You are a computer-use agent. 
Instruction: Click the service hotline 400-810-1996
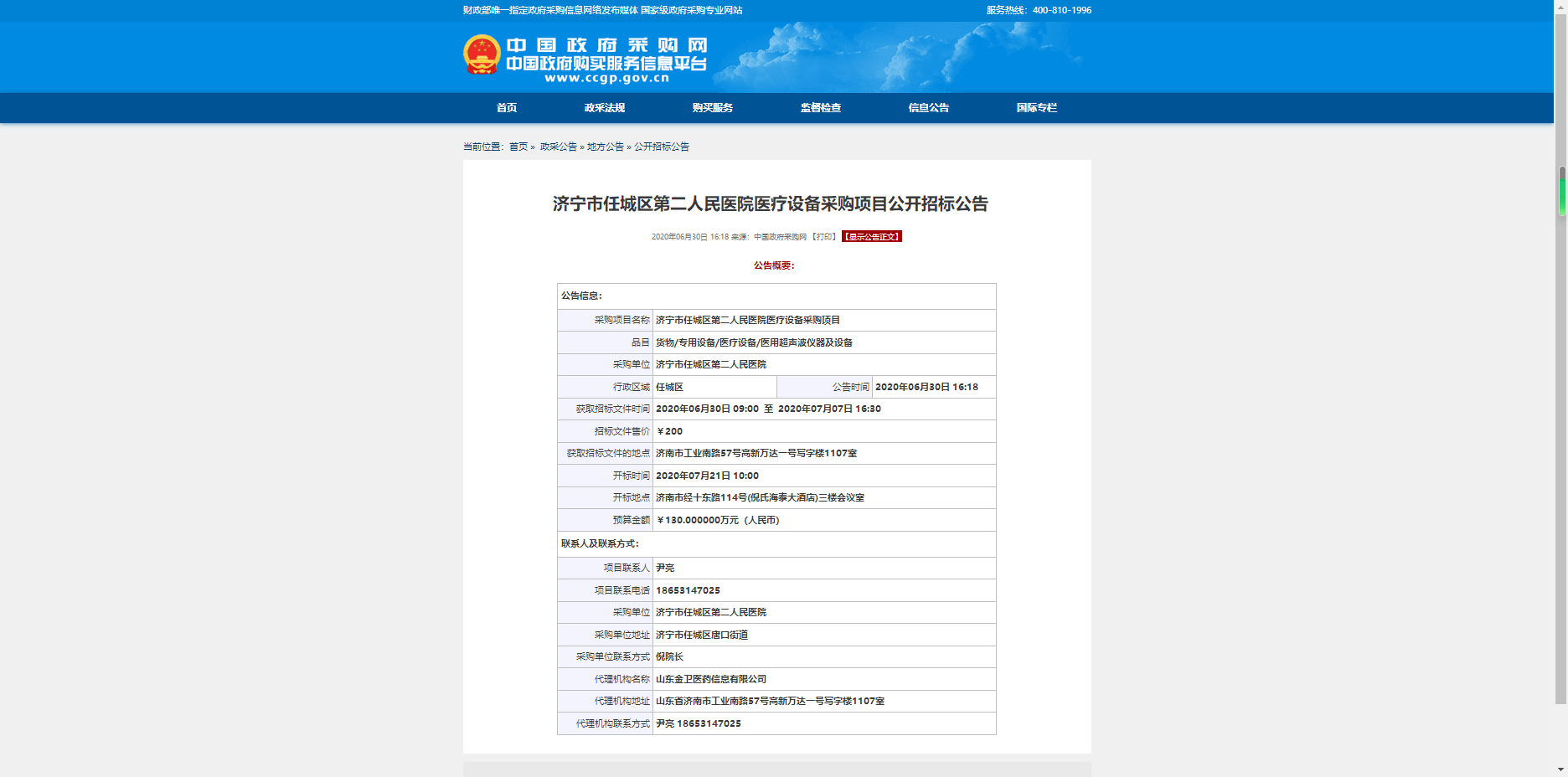1062,10
